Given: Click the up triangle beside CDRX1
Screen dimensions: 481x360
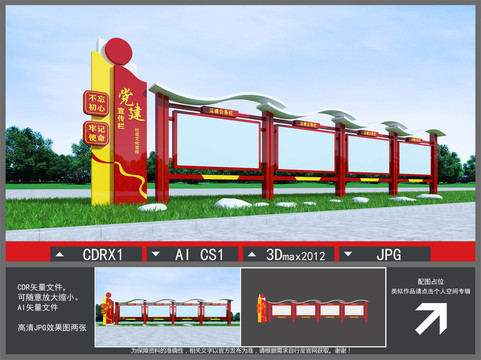Looking at the screenshot, I should [60, 254].
